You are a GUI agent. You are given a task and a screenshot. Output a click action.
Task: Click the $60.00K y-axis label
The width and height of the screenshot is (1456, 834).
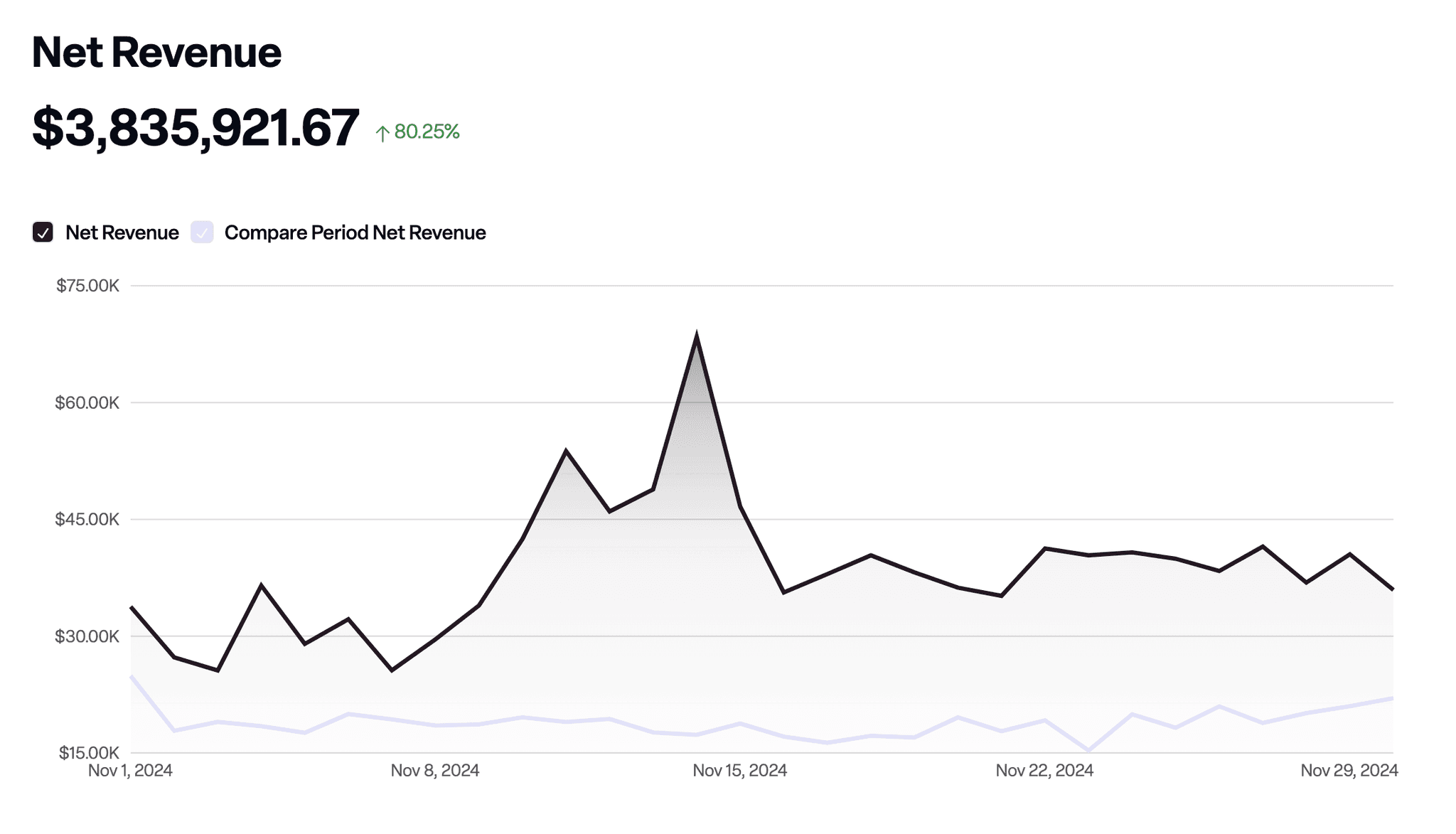click(87, 402)
